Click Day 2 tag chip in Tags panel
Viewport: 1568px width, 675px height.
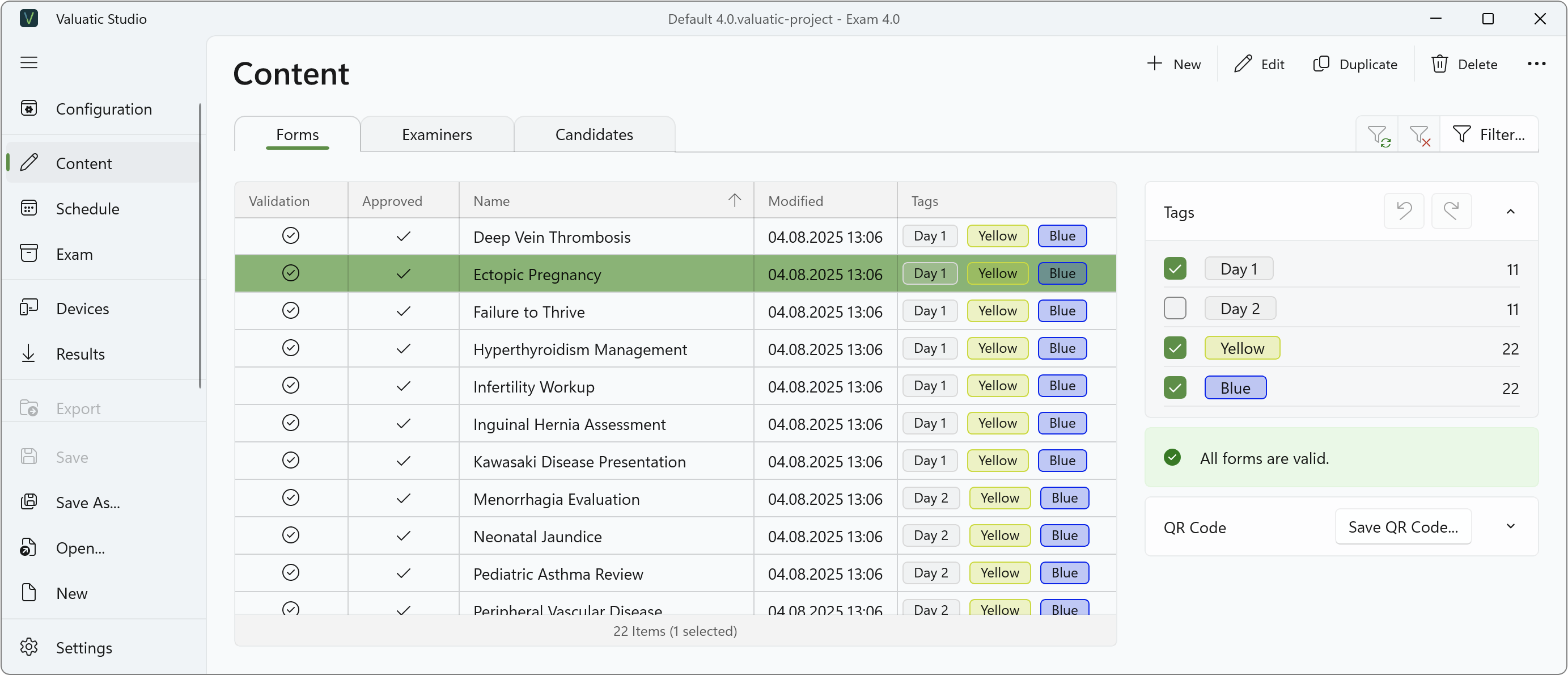1240,308
